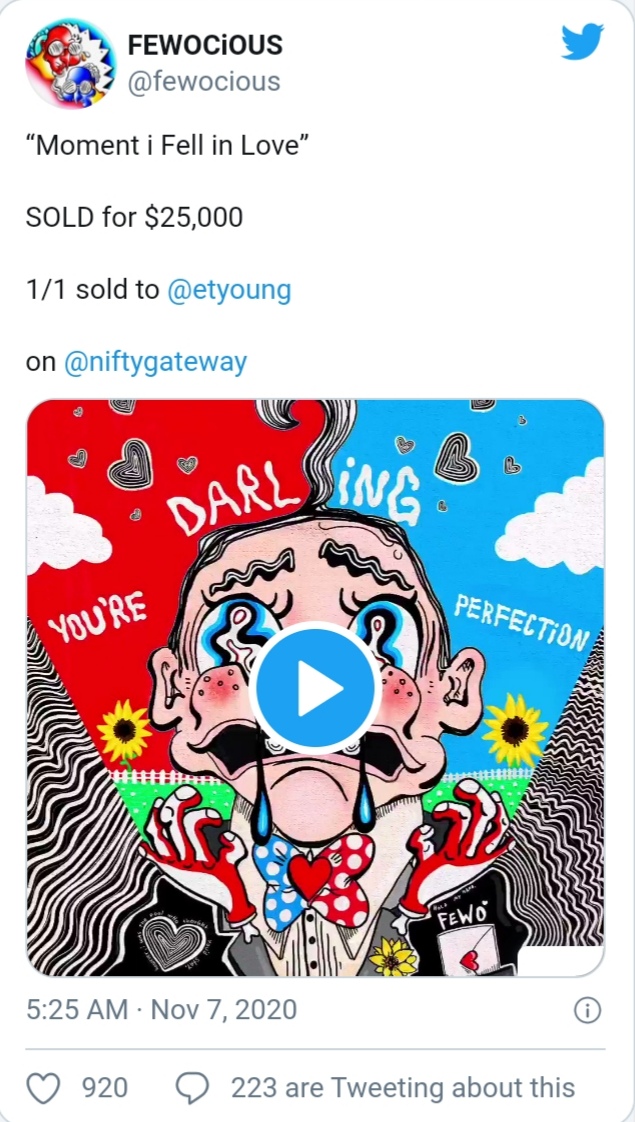Click the SOLD for $25,000 text

pyautogui.click(x=135, y=217)
